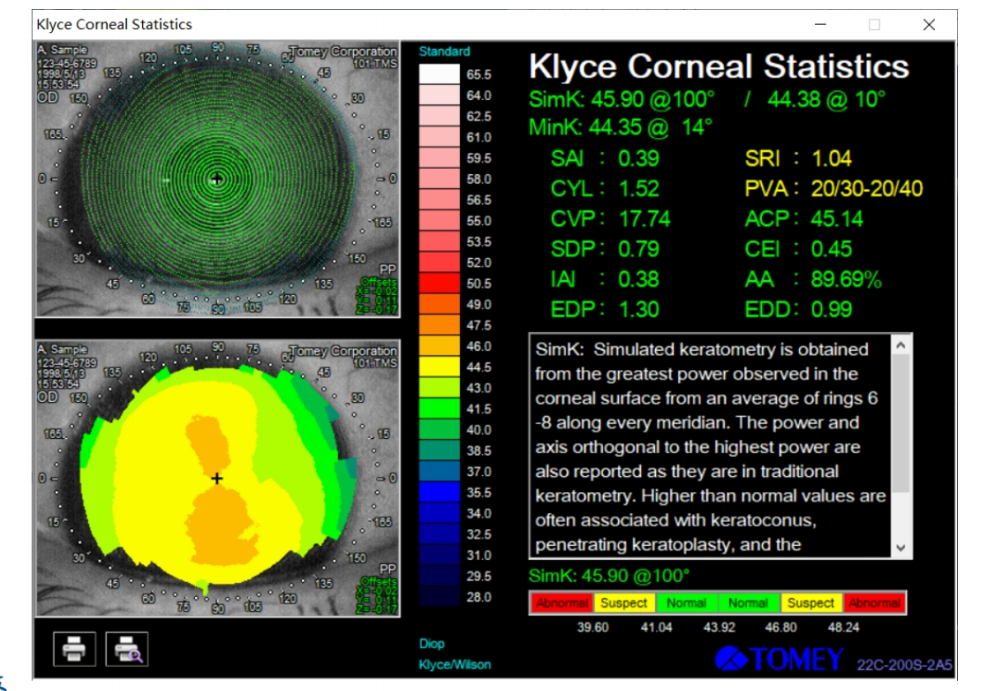Click the left yellow Suspect range segment
Viewport: 982px width, 691px height.
(624, 603)
